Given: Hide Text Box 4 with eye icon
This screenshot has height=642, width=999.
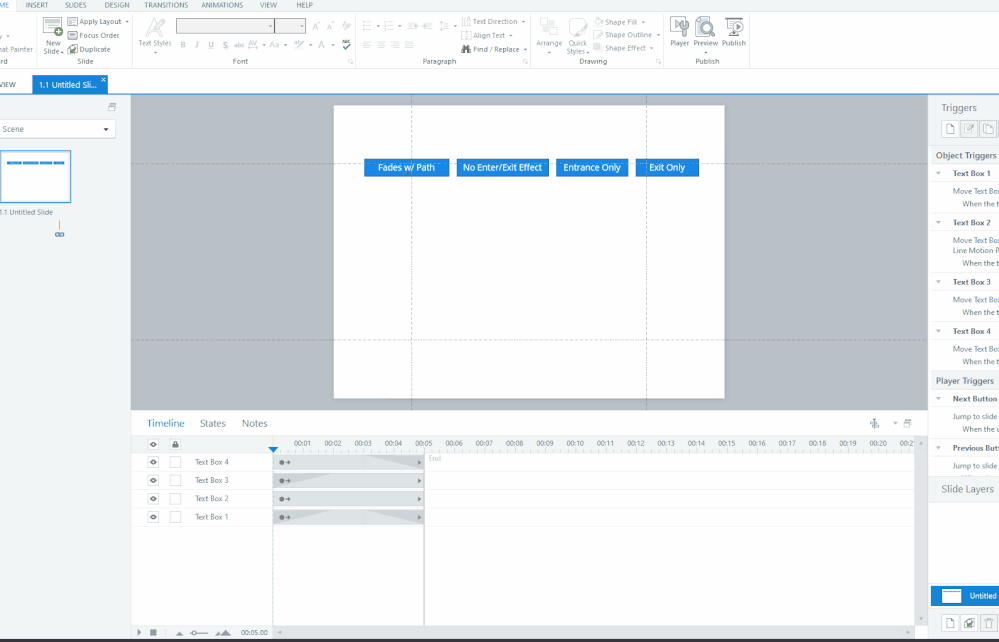Looking at the screenshot, I should [153, 462].
